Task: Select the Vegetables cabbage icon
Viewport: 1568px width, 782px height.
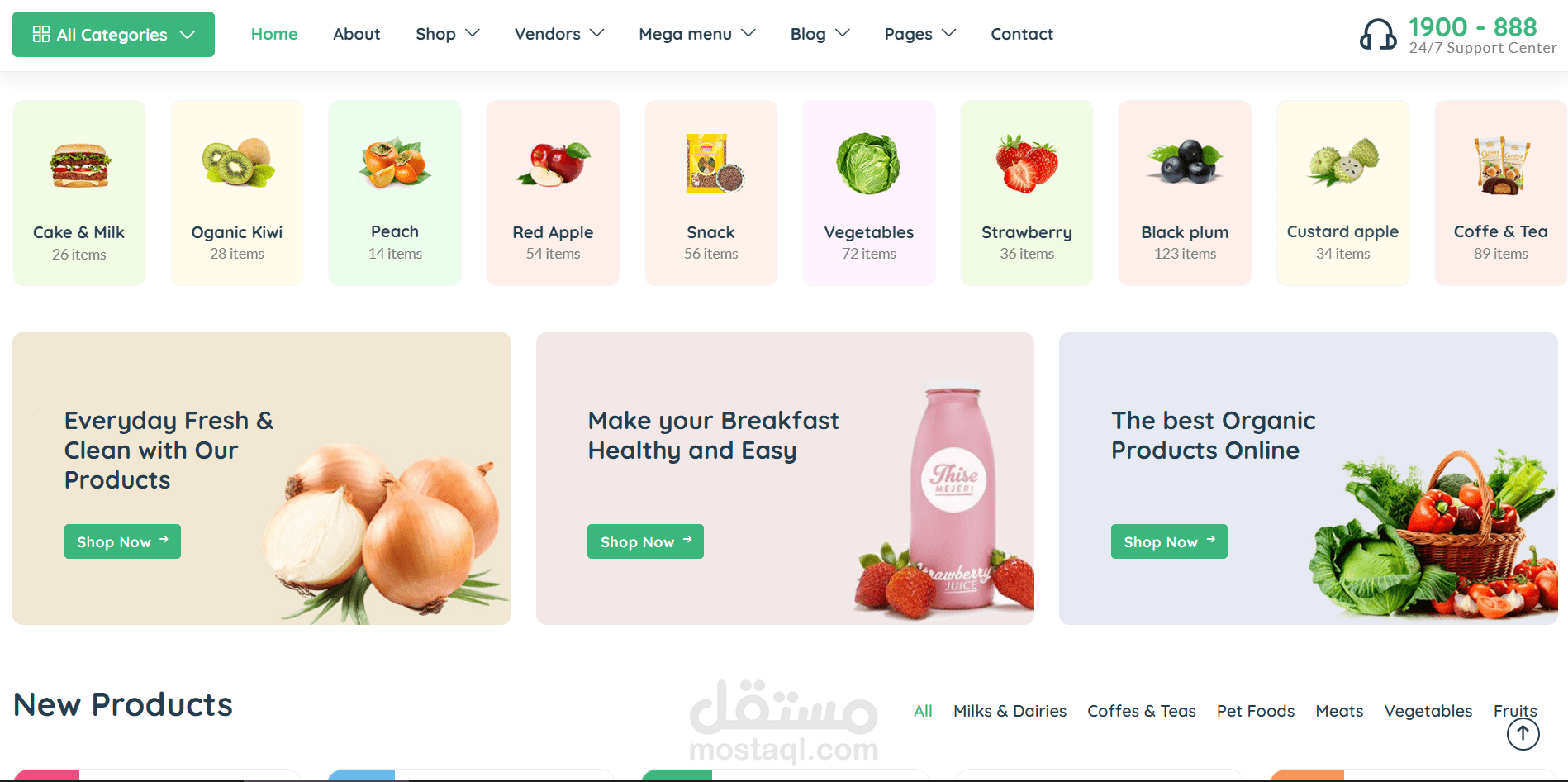Action: [x=869, y=164]
